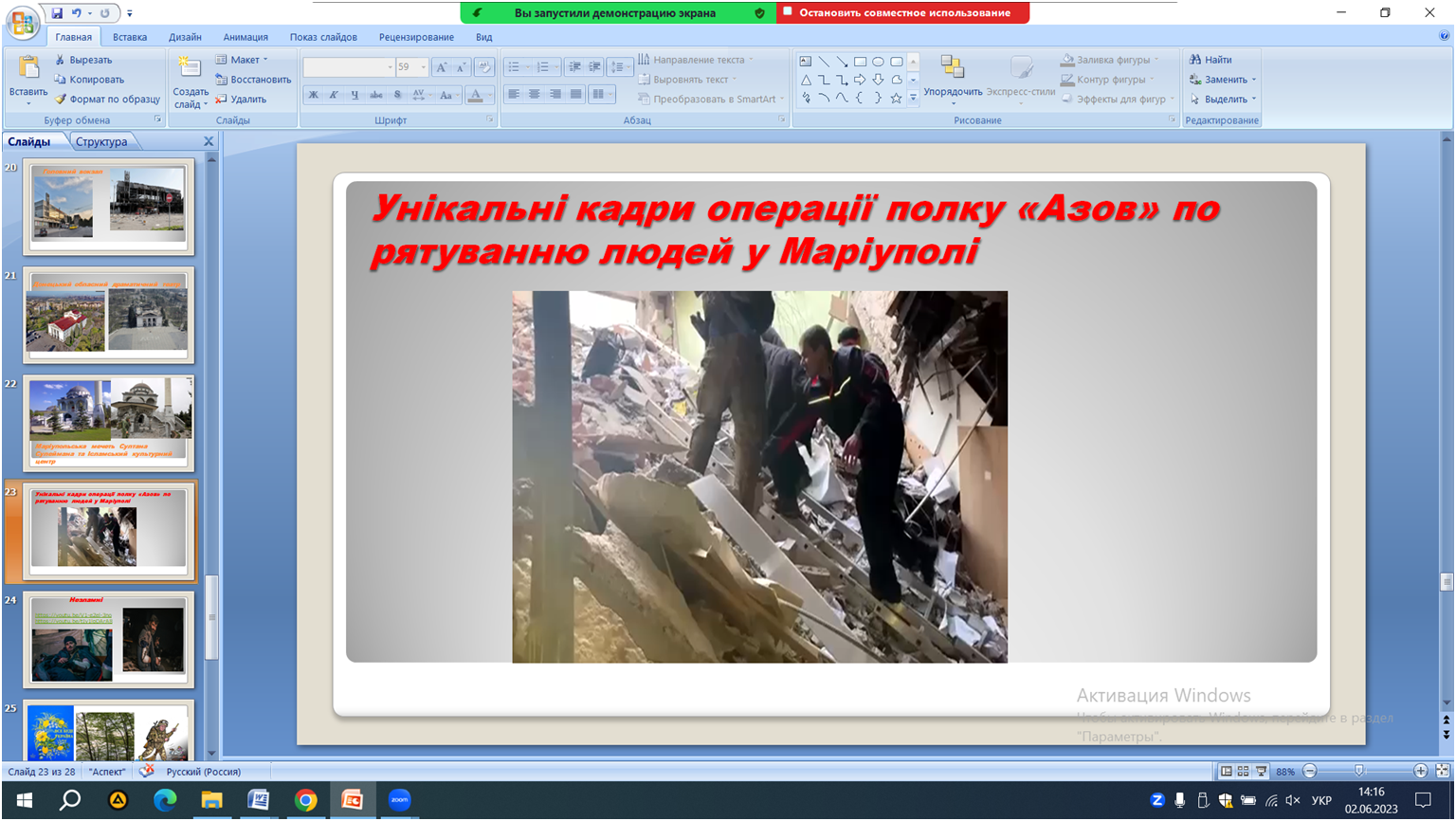1456x821 pixels.
Task: Click Остановить совместное использование button
Action: point(903,12)
